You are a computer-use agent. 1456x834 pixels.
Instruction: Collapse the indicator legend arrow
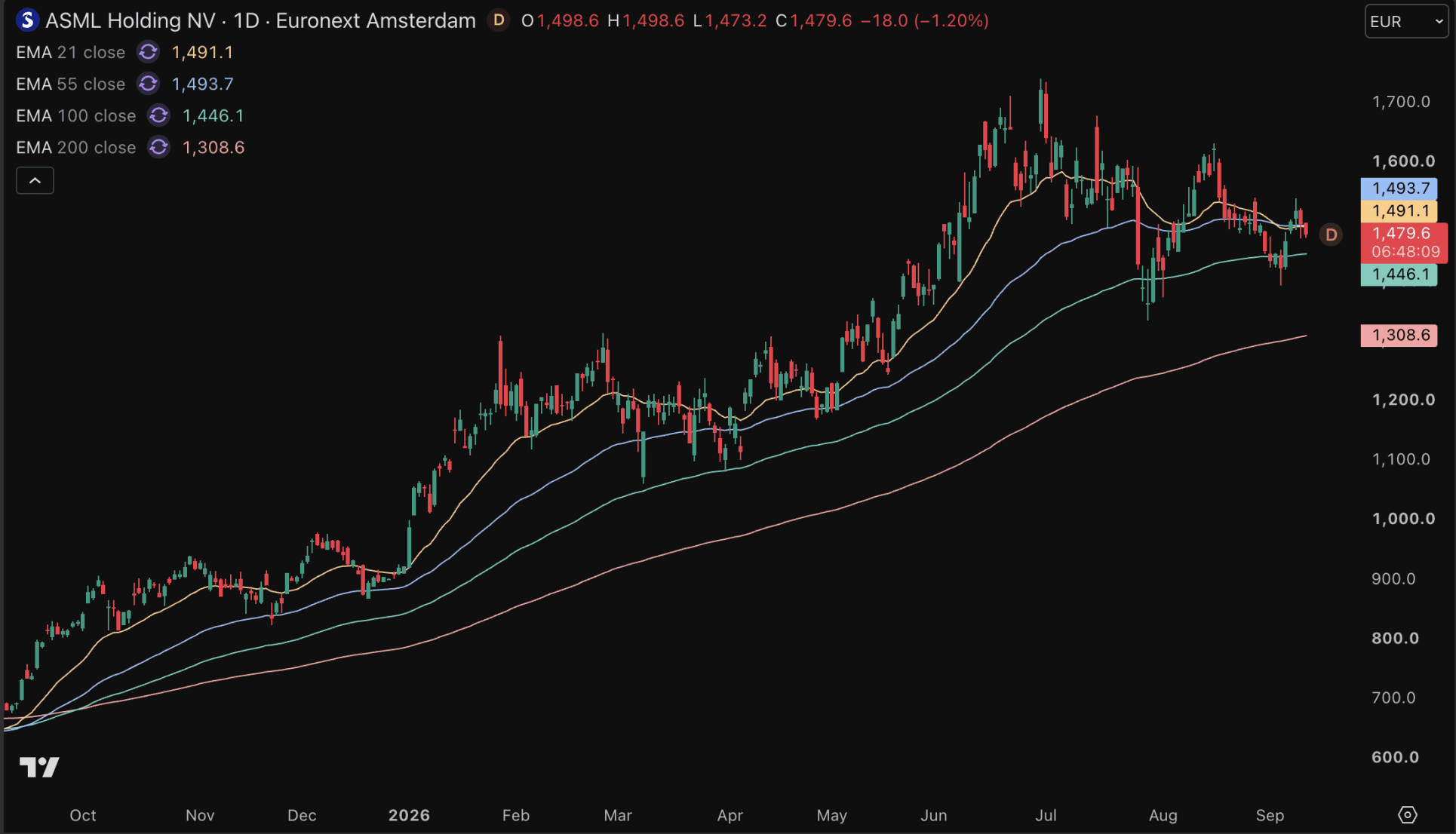35,181
